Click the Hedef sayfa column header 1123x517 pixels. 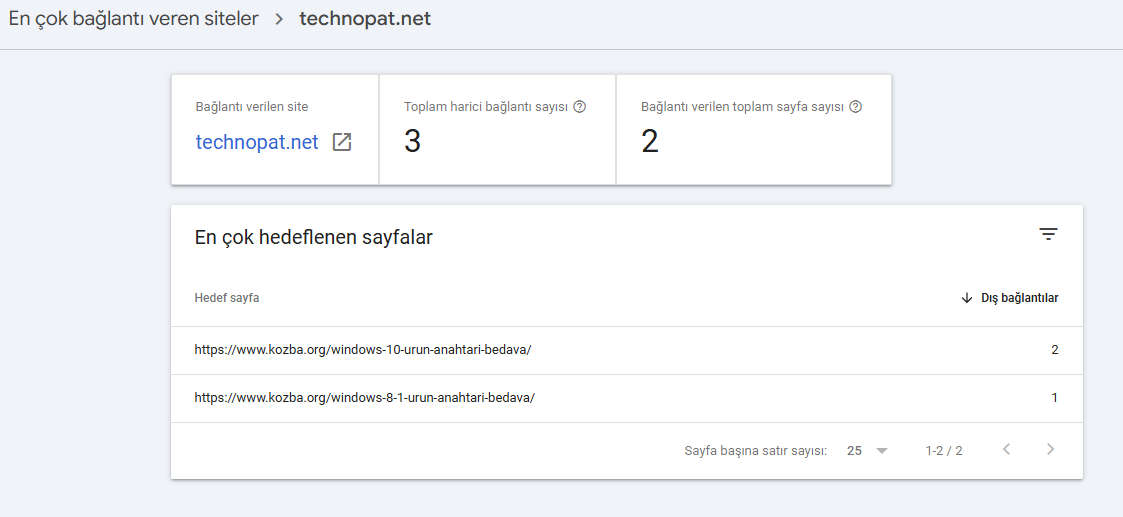coord(227,298)
